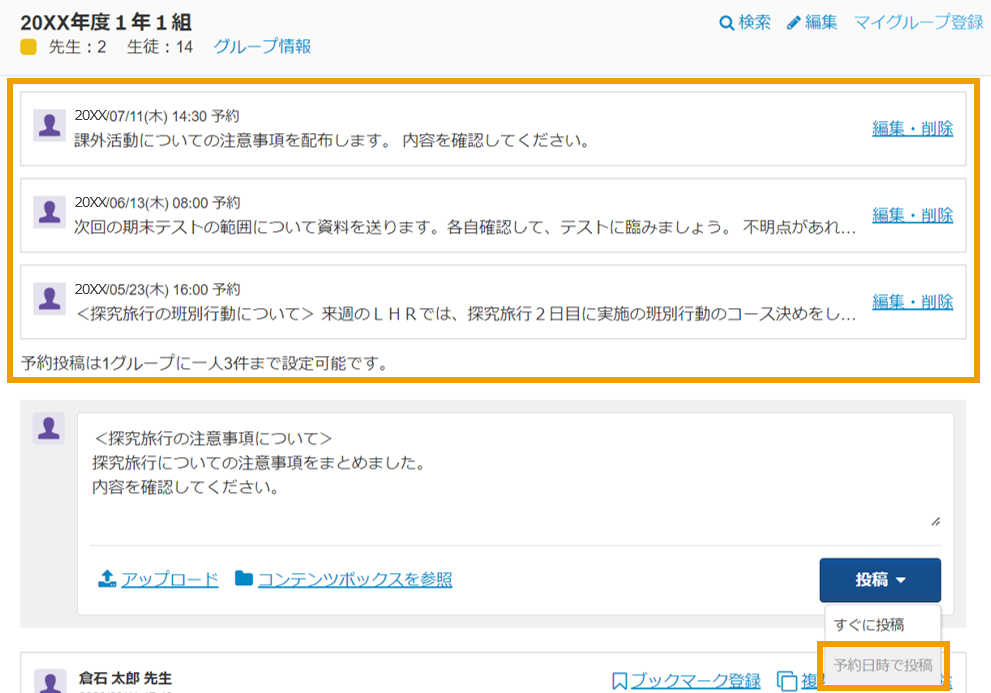Click avatar of the 07/11 scheduled post
Image resolution: width=991 pixels, height=693 pixels.
49,125
